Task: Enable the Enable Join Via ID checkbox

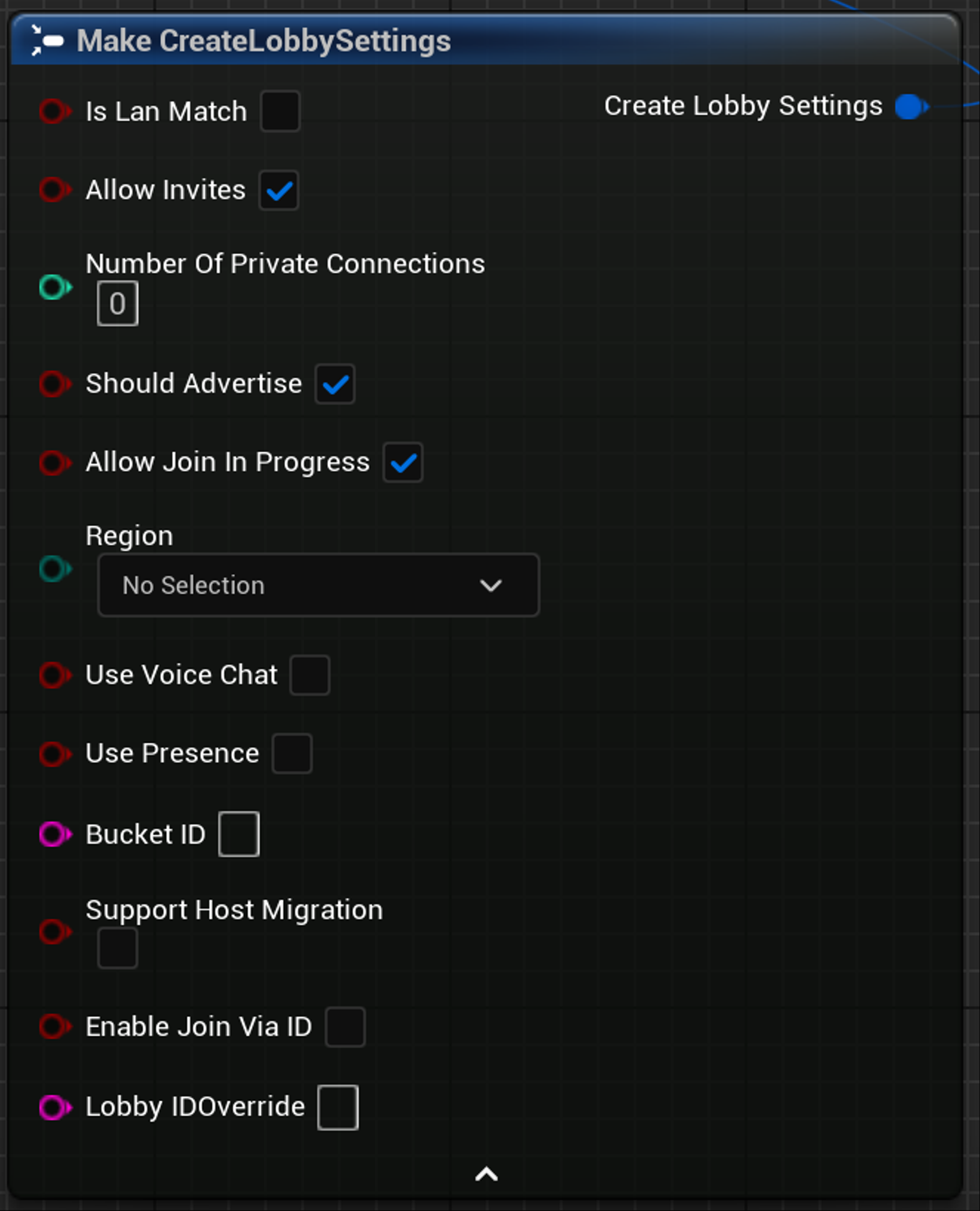Action: click(345, 1027)
